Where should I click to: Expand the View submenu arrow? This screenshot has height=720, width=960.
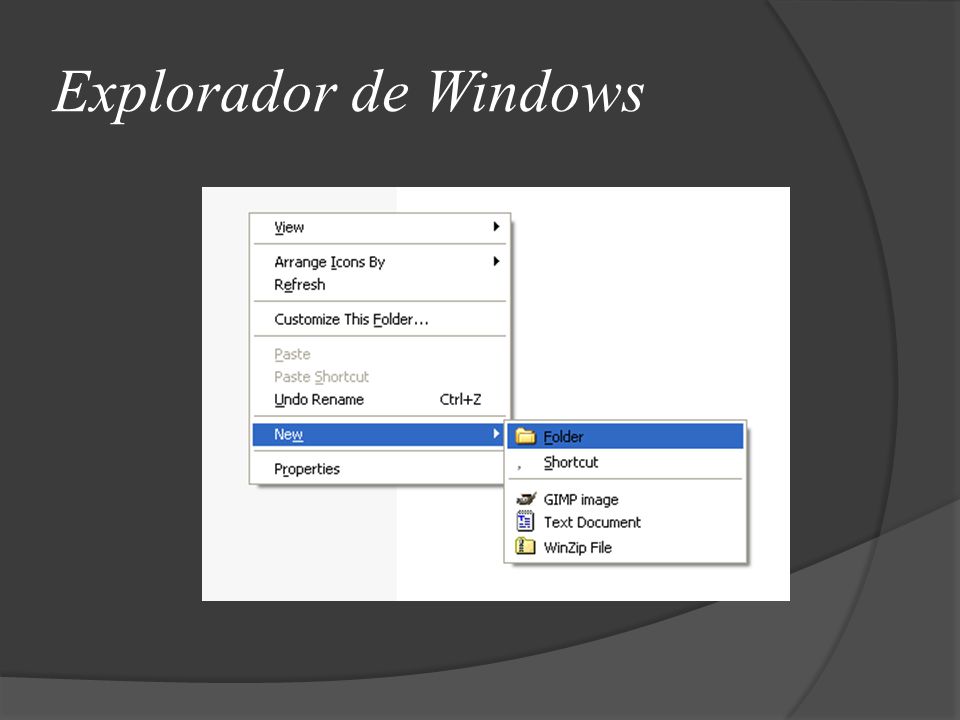click(496, 227)
